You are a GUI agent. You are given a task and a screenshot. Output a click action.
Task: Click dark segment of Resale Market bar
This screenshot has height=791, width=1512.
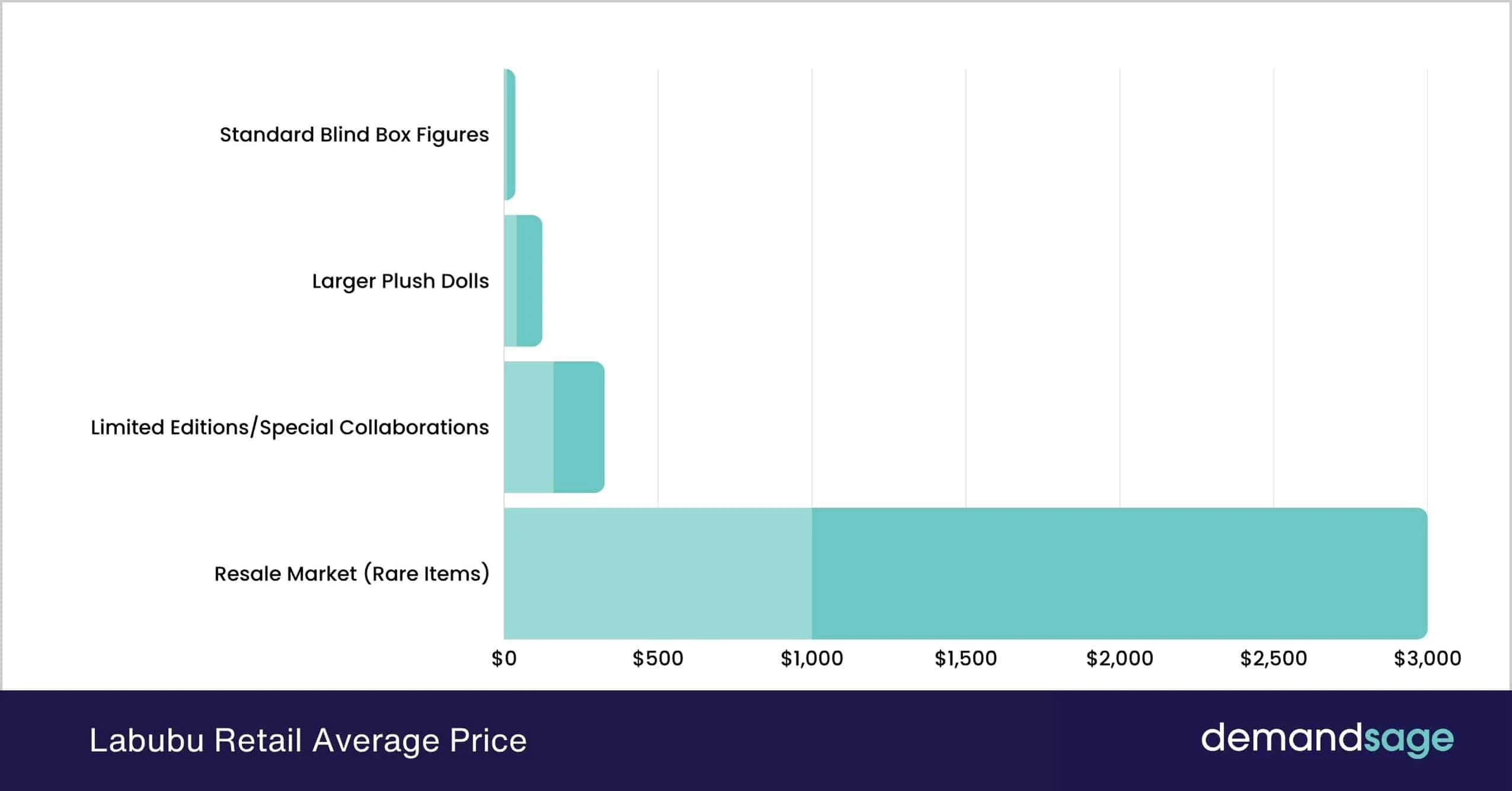pyautogui.click(x=1119, y=574)
